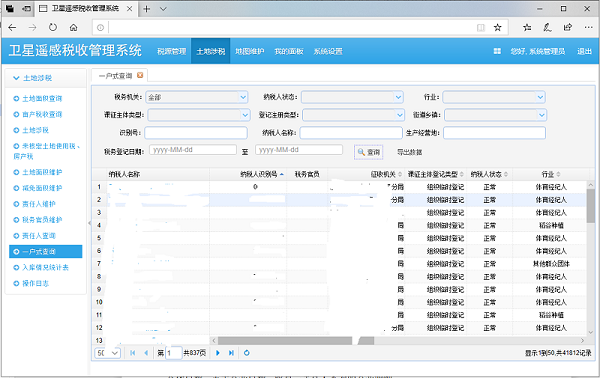Click the grid icon beside 您好
The width and height of the screenshot is (600, 378).
pos(497,51)
